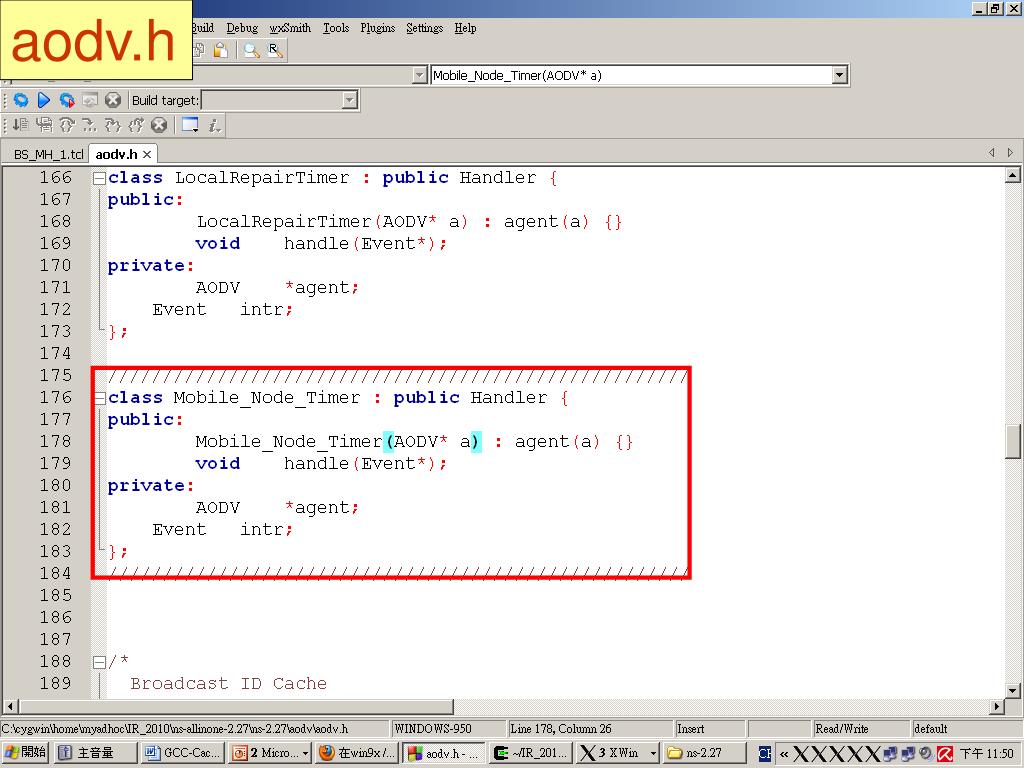Click the Step out debug icon
Screen dimensions: 1024x768
[113, 125]
